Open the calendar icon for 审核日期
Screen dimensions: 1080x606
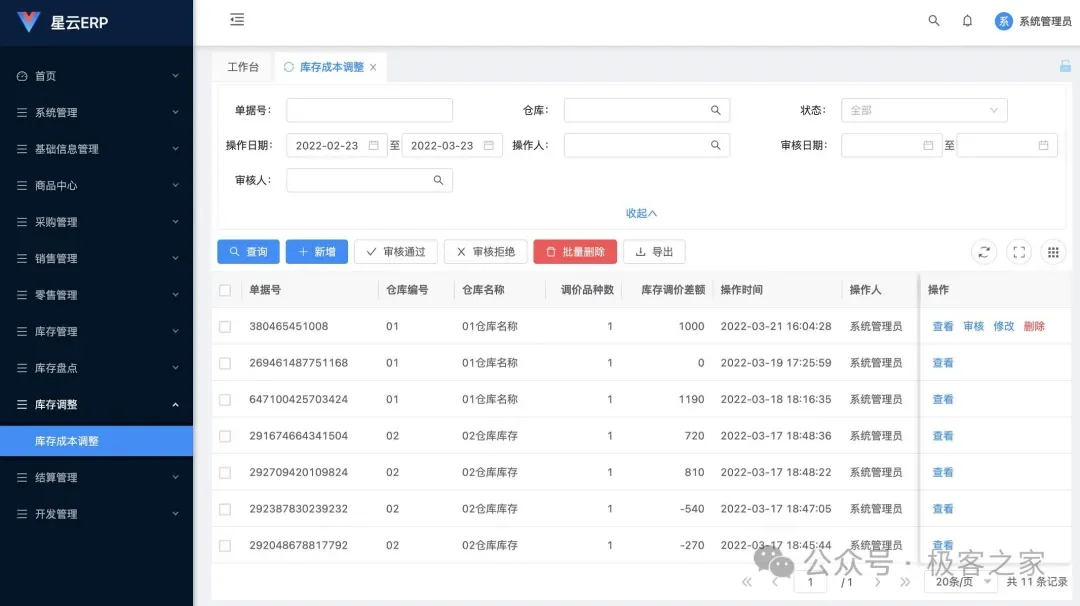point(928,145)
